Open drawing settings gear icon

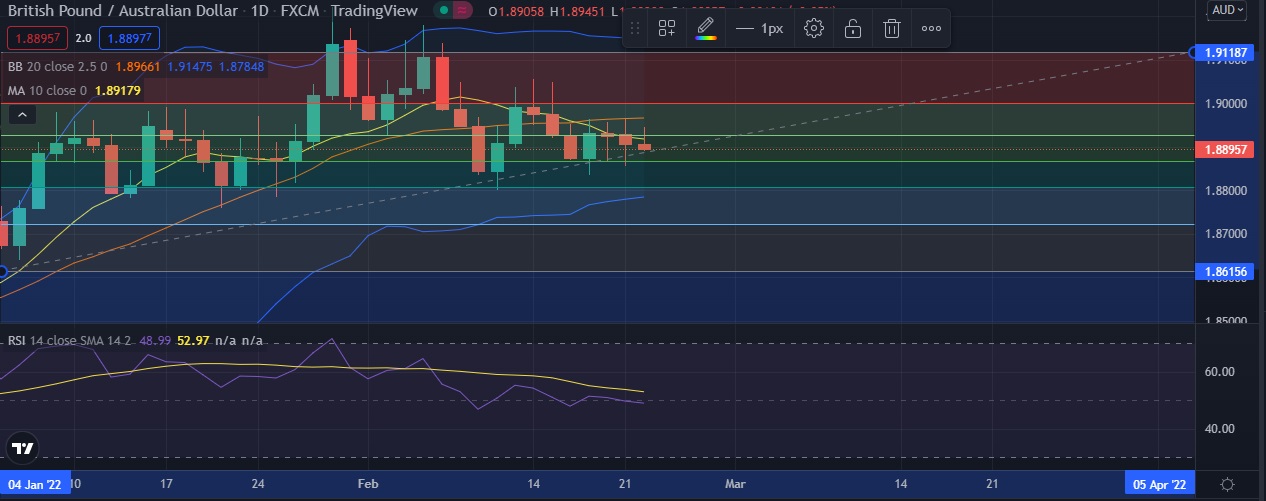[x=814, y=28]
